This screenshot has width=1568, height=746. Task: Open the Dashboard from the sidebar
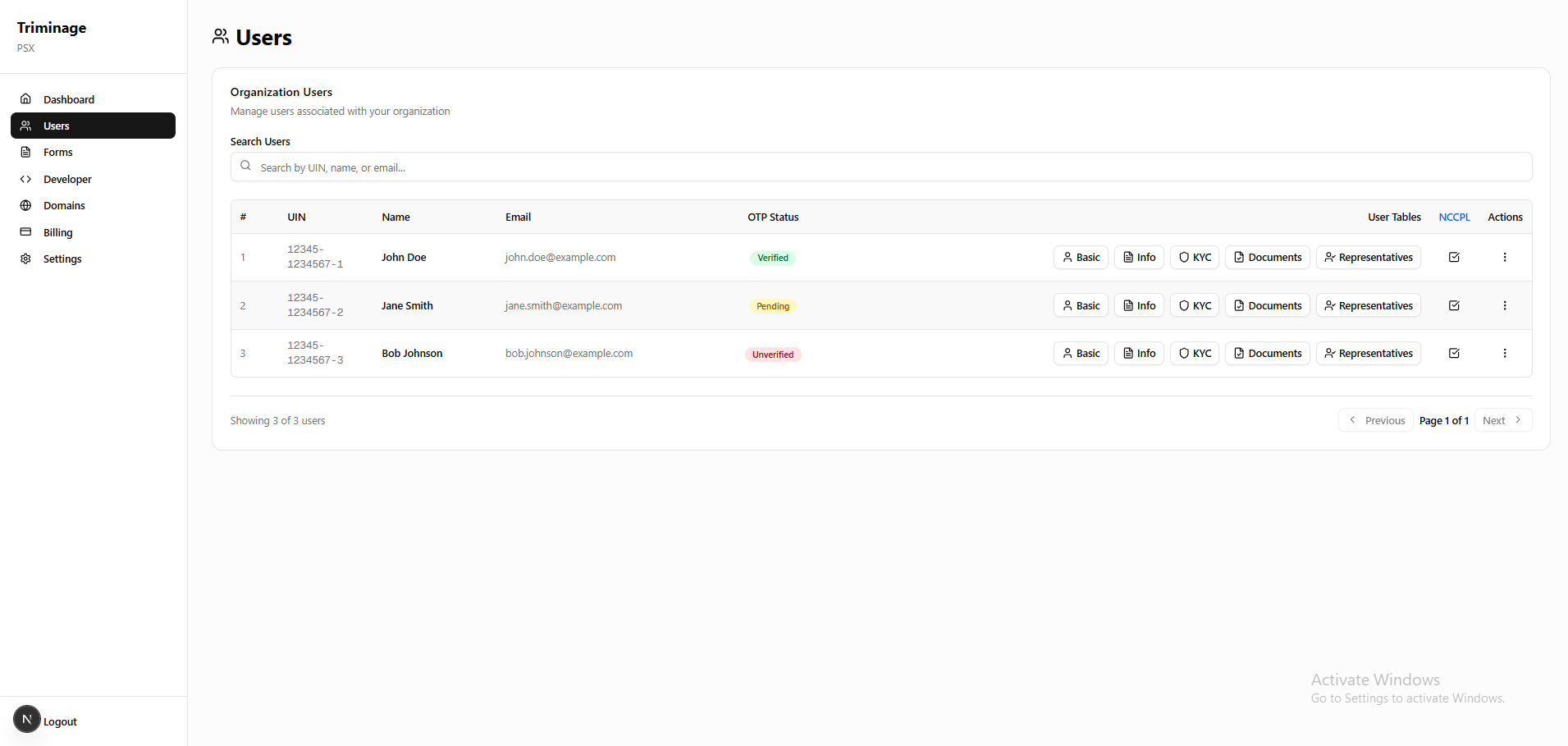pos(70,99)
